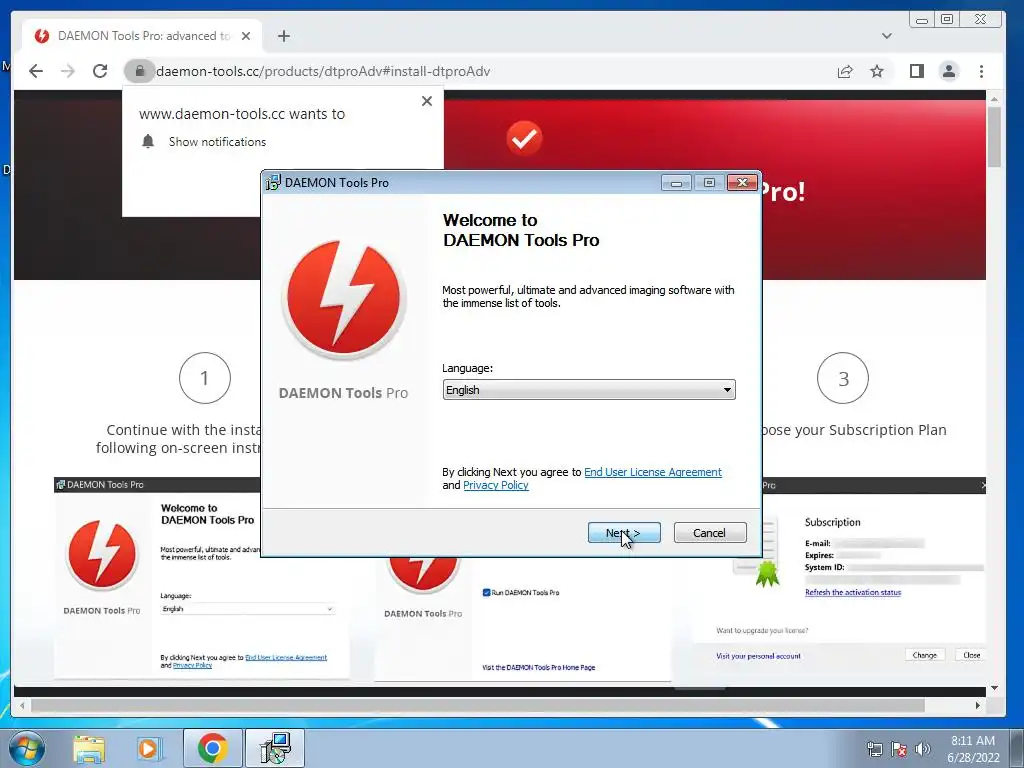This screenshot has width=1024, height=768.
Task: Click the DAEMON Tools lightning logo in installer
Action: 344,300
